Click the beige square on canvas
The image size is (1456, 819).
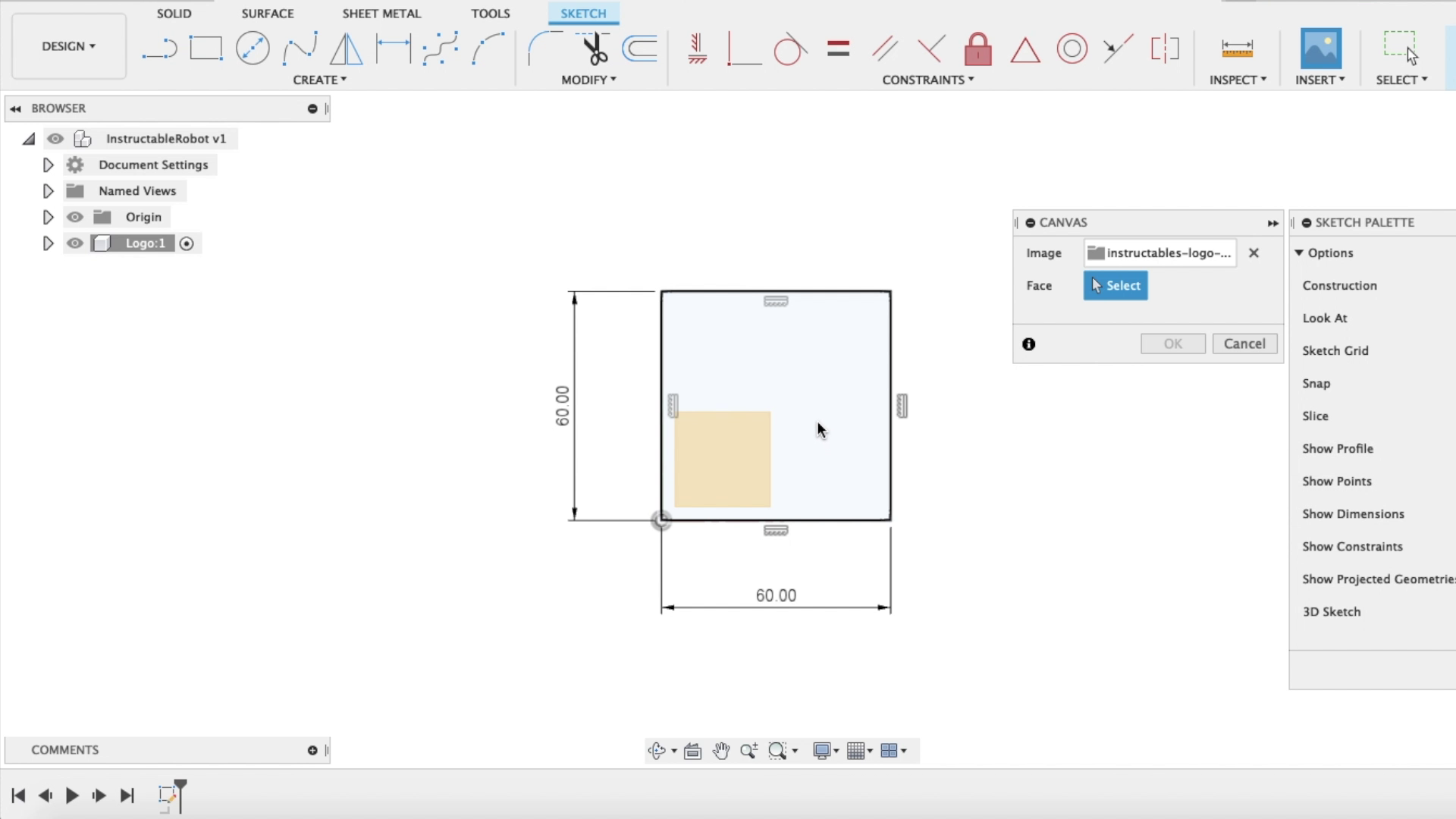pyautogui.click(x=722, y=460)
